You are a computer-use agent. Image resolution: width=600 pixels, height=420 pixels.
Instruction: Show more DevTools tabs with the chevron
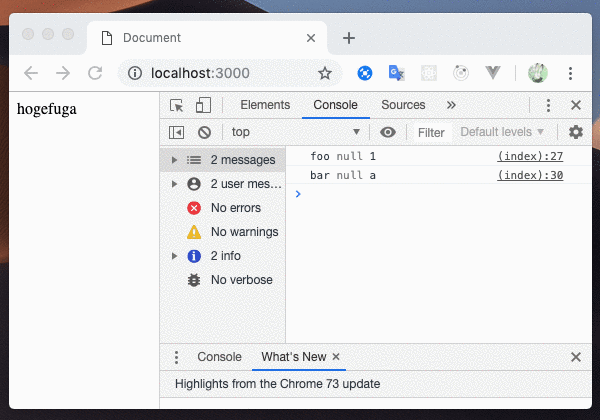tap(451, 105)
